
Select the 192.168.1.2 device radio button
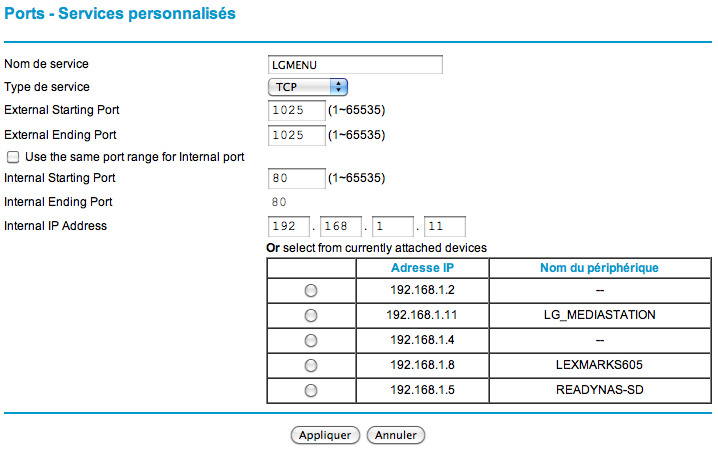tap(311, 291)
